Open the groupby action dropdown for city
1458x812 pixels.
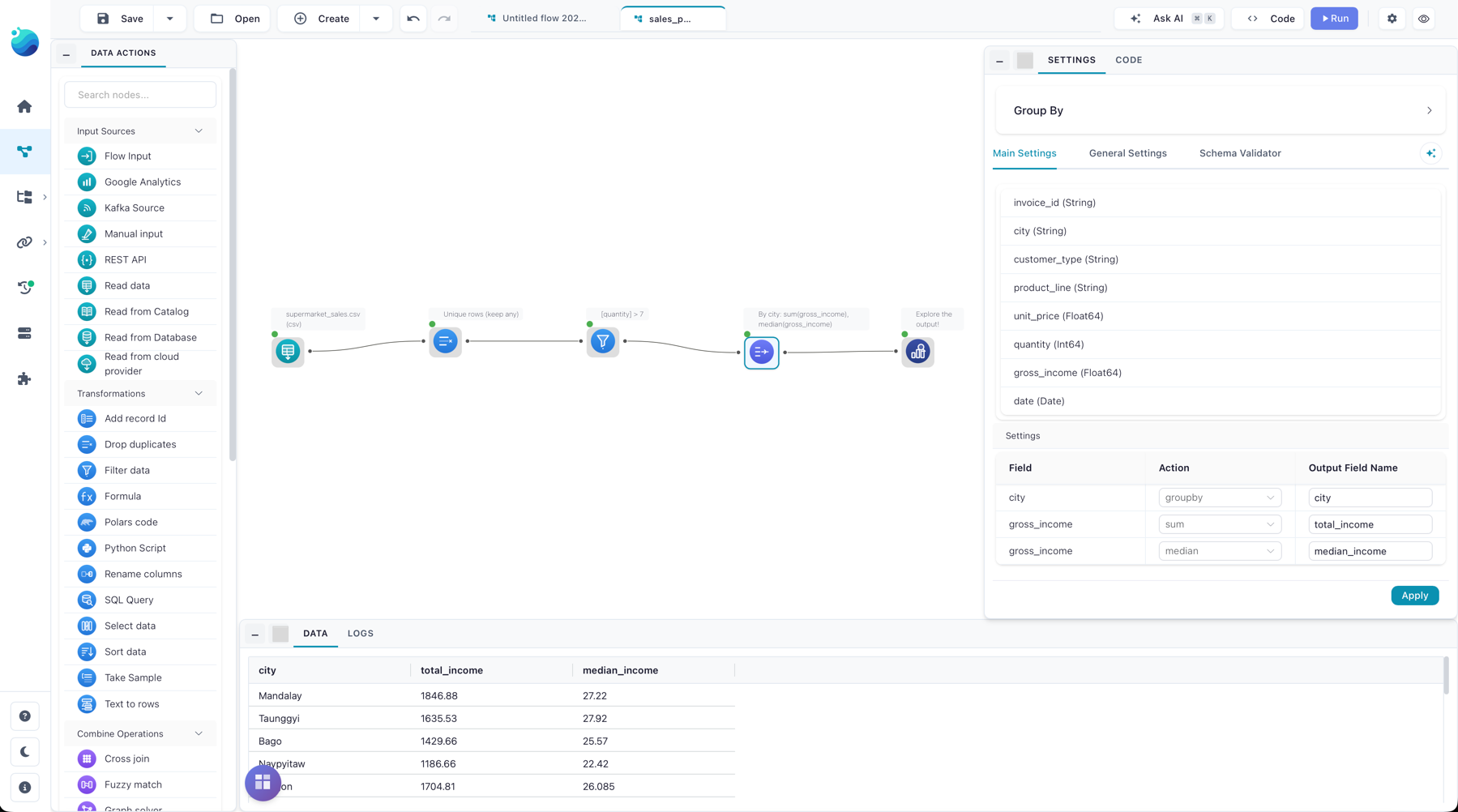coord(1220,498)
